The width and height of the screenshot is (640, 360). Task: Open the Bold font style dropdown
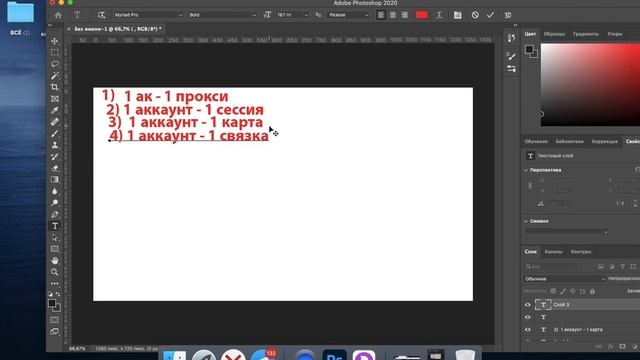(222, 15)
